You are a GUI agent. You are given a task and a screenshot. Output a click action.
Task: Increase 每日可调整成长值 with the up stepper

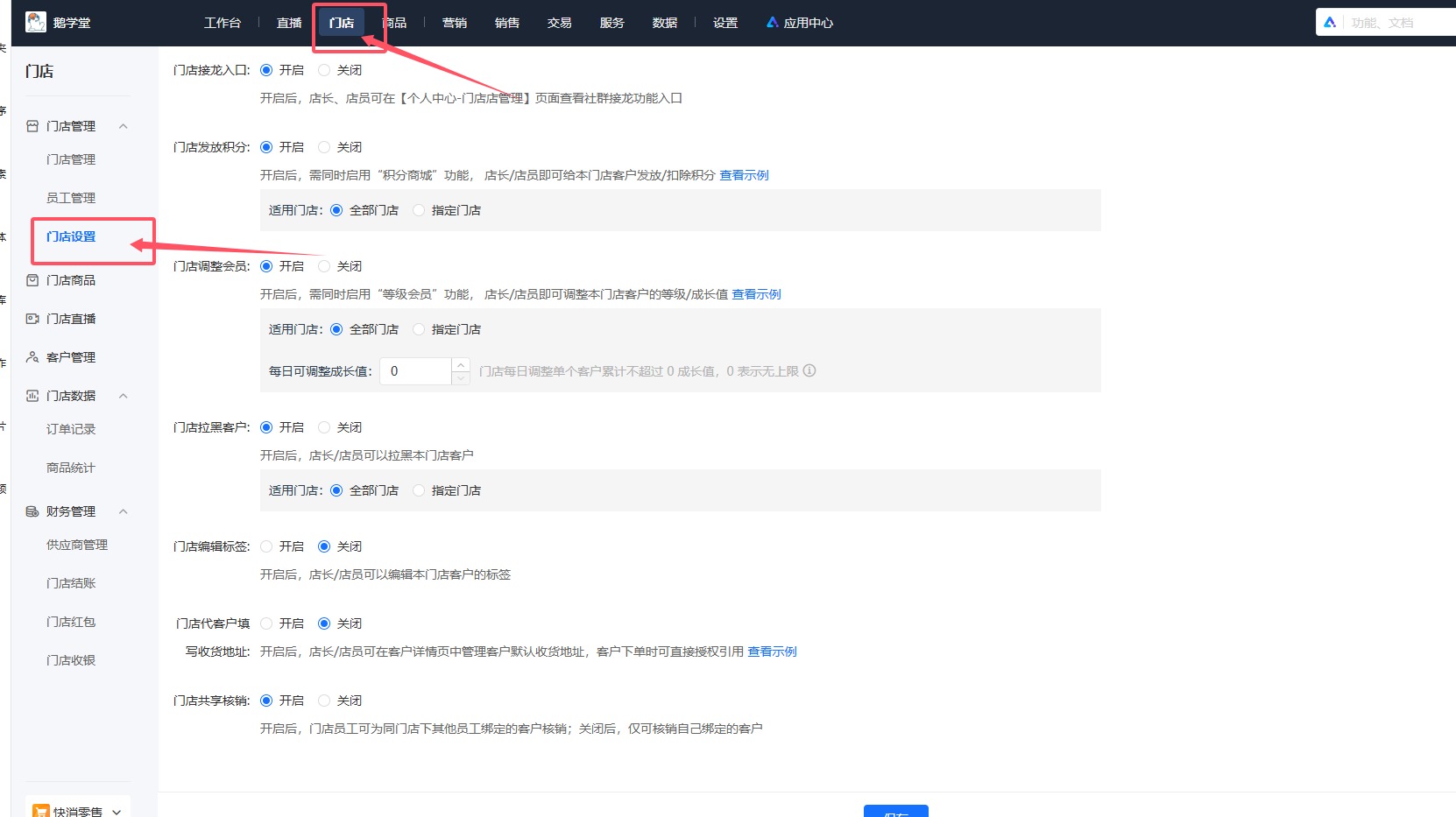pyautogui.click(x=460, y=365)
